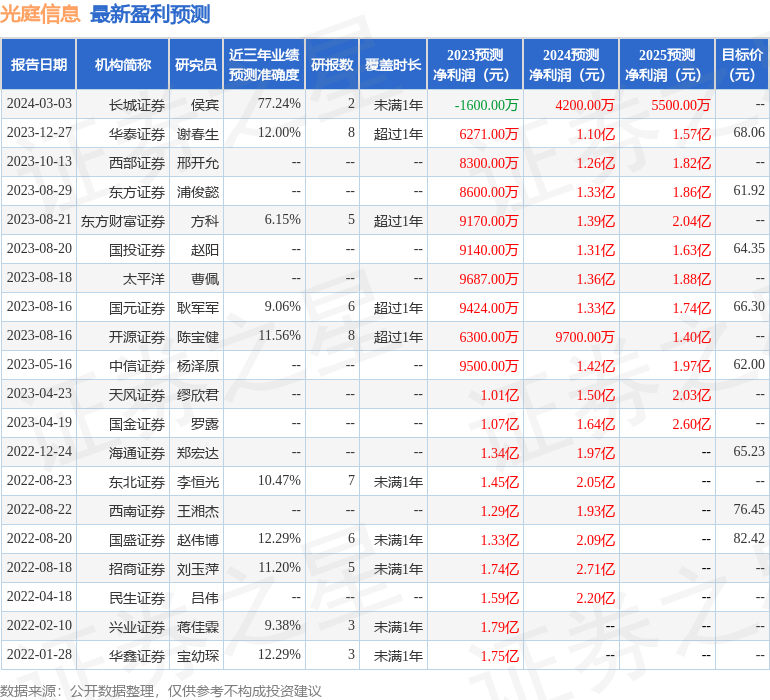
Task: Open the 长城证券 institution entry
Action: [137, 104]
